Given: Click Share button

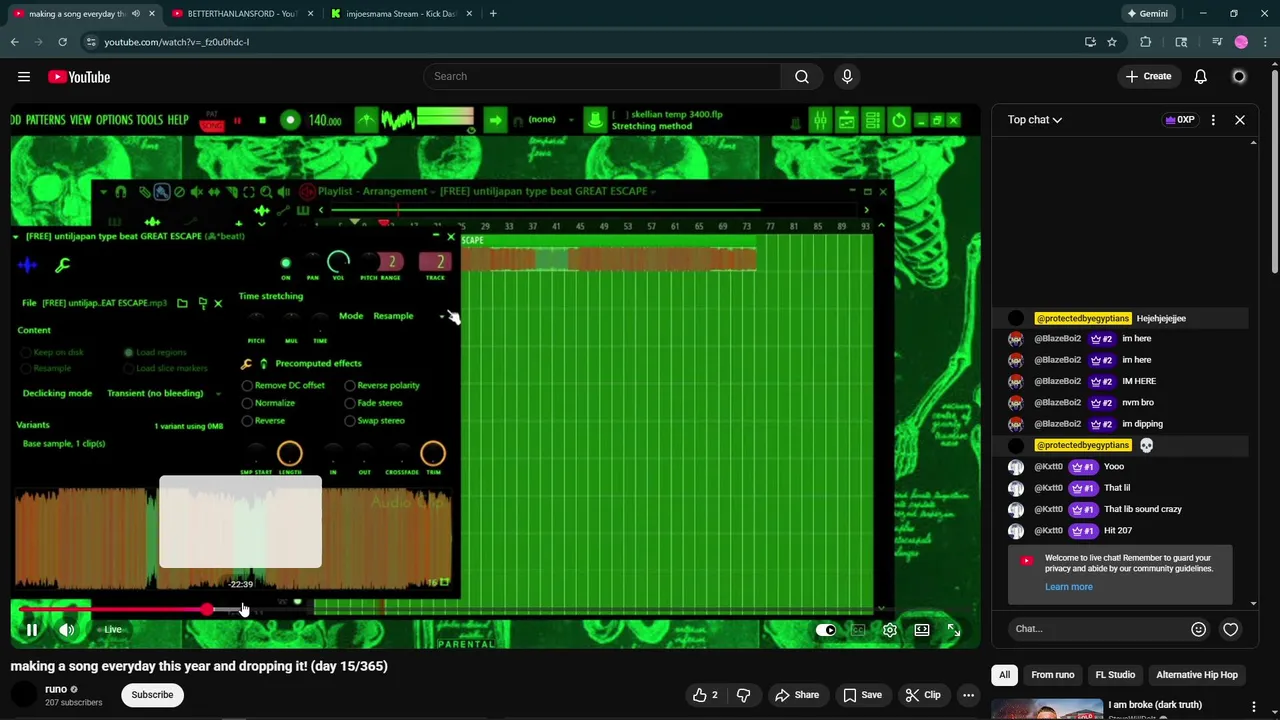Looking at the screenshot, I should point(797,695).
